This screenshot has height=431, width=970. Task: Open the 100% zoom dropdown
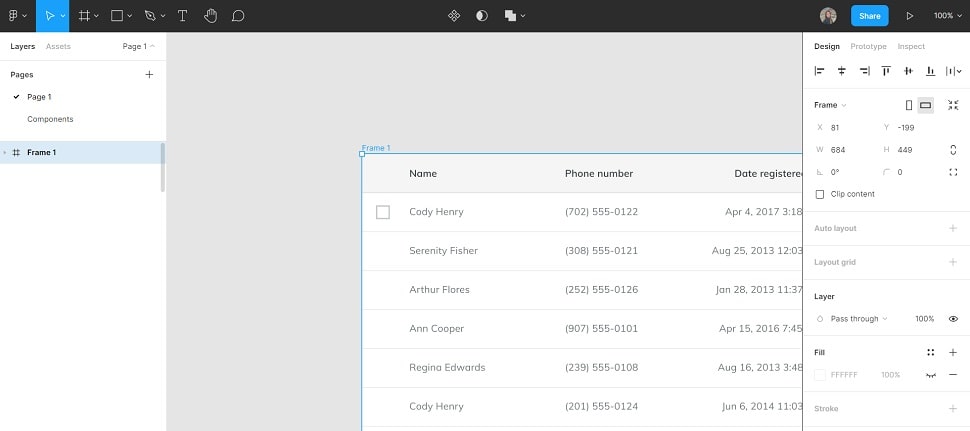948,16
